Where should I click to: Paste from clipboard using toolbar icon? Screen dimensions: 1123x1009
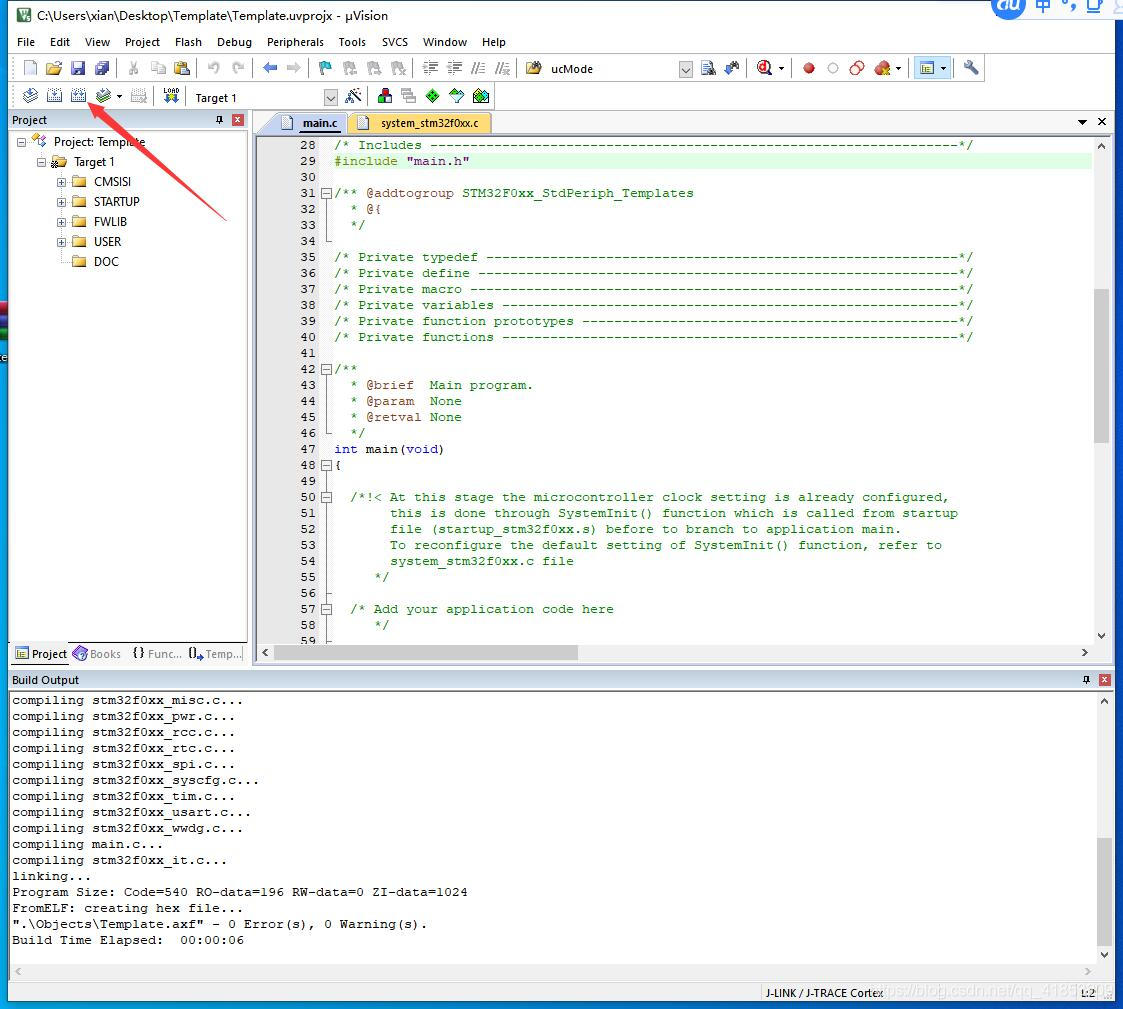(182, 68)
